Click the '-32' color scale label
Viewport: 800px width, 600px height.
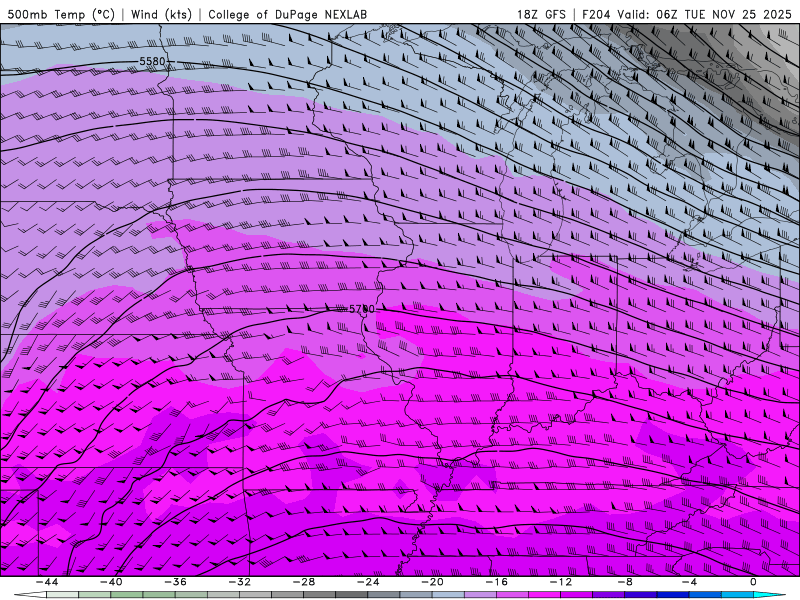240,582
